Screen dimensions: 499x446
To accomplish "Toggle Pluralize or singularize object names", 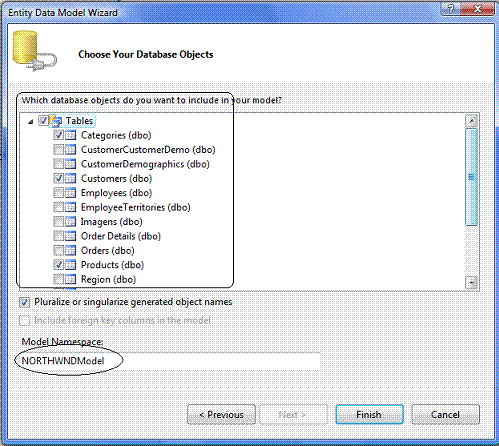I will pyautogui.click(x=24, y=302).
